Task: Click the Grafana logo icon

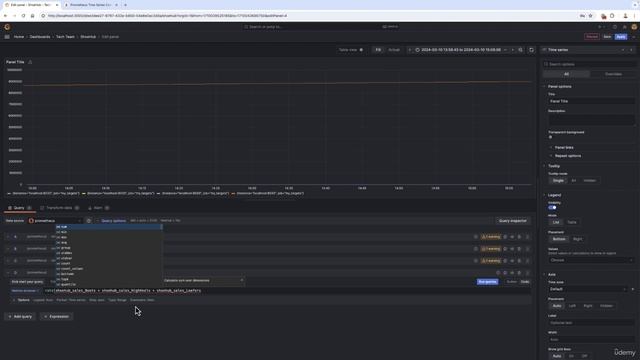Action: click(x=7, y=27)
